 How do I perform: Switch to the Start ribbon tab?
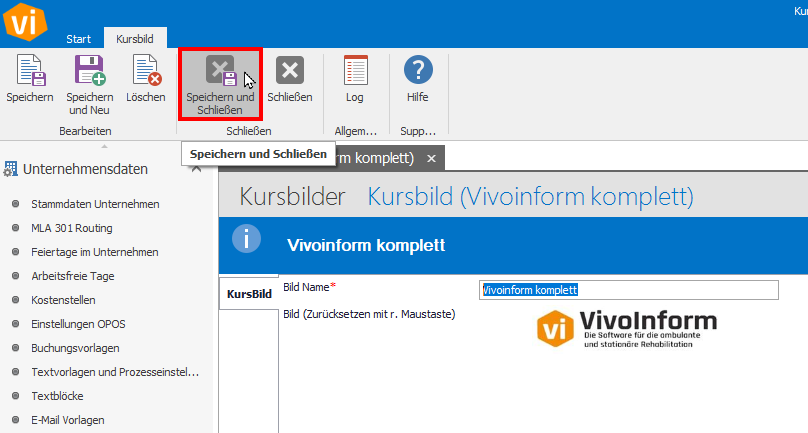[x=78, y=39]
